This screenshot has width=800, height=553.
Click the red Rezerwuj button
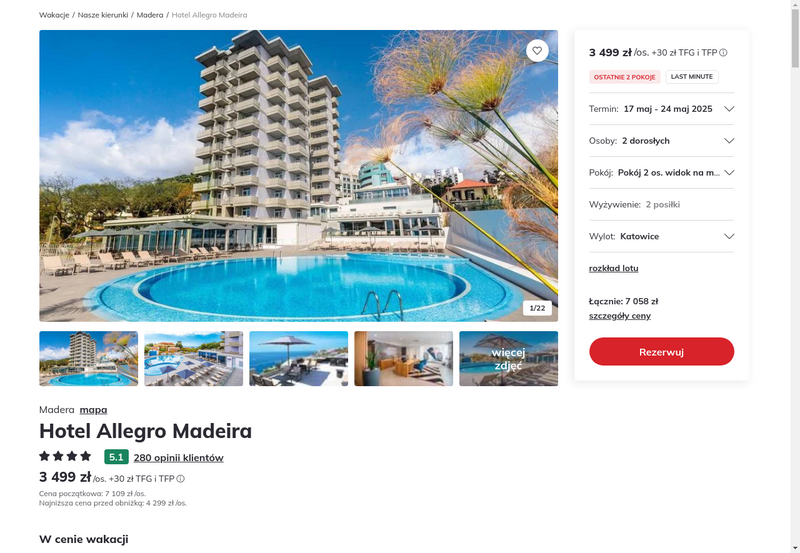pyautogui.click(x=661, y=351)
